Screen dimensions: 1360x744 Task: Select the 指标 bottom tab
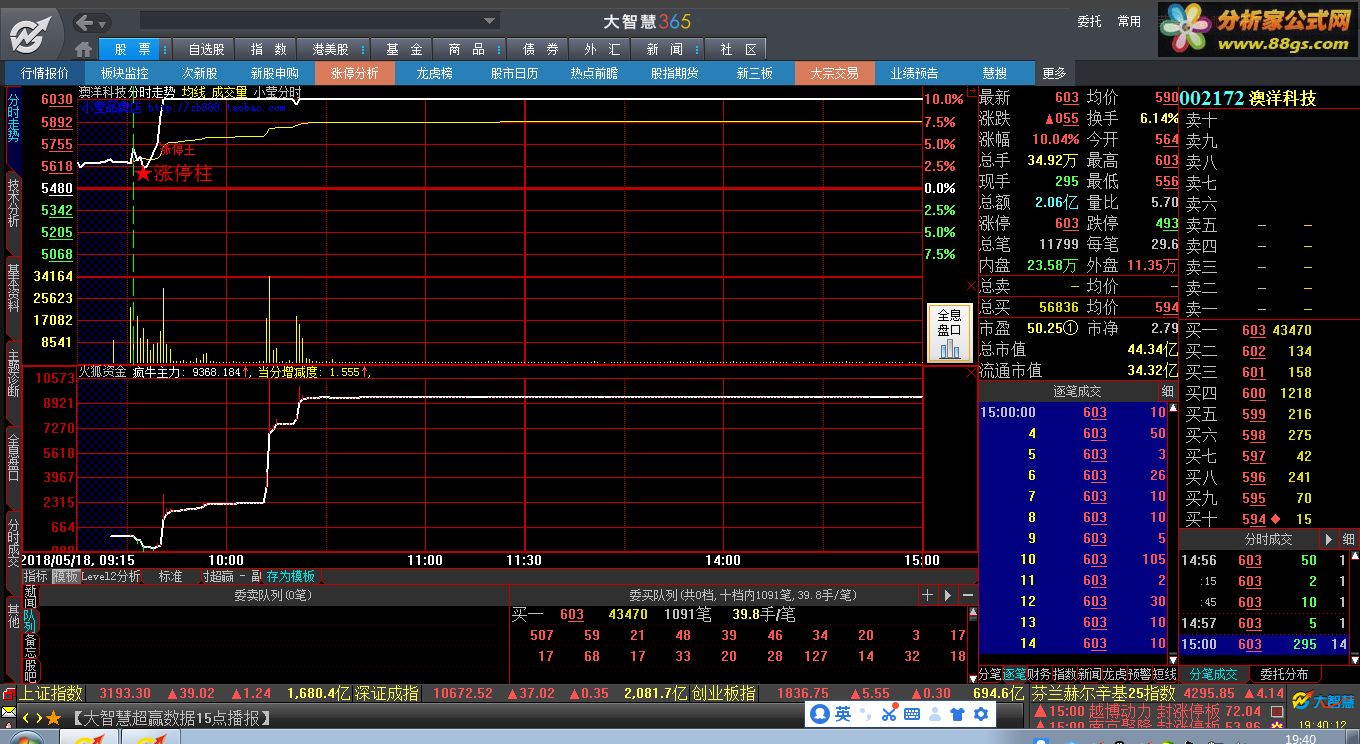[37, 576]
